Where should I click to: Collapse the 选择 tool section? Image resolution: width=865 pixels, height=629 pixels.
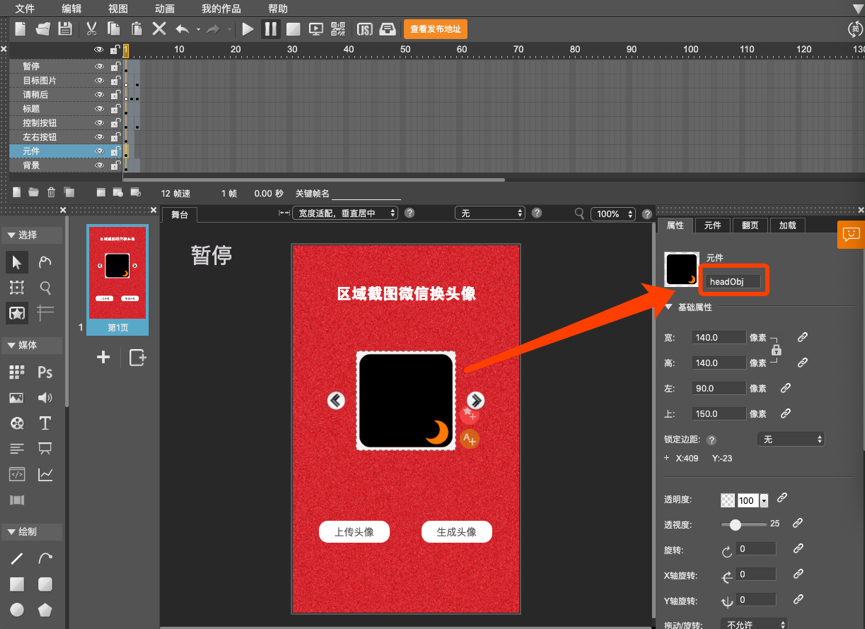(11, 235)
